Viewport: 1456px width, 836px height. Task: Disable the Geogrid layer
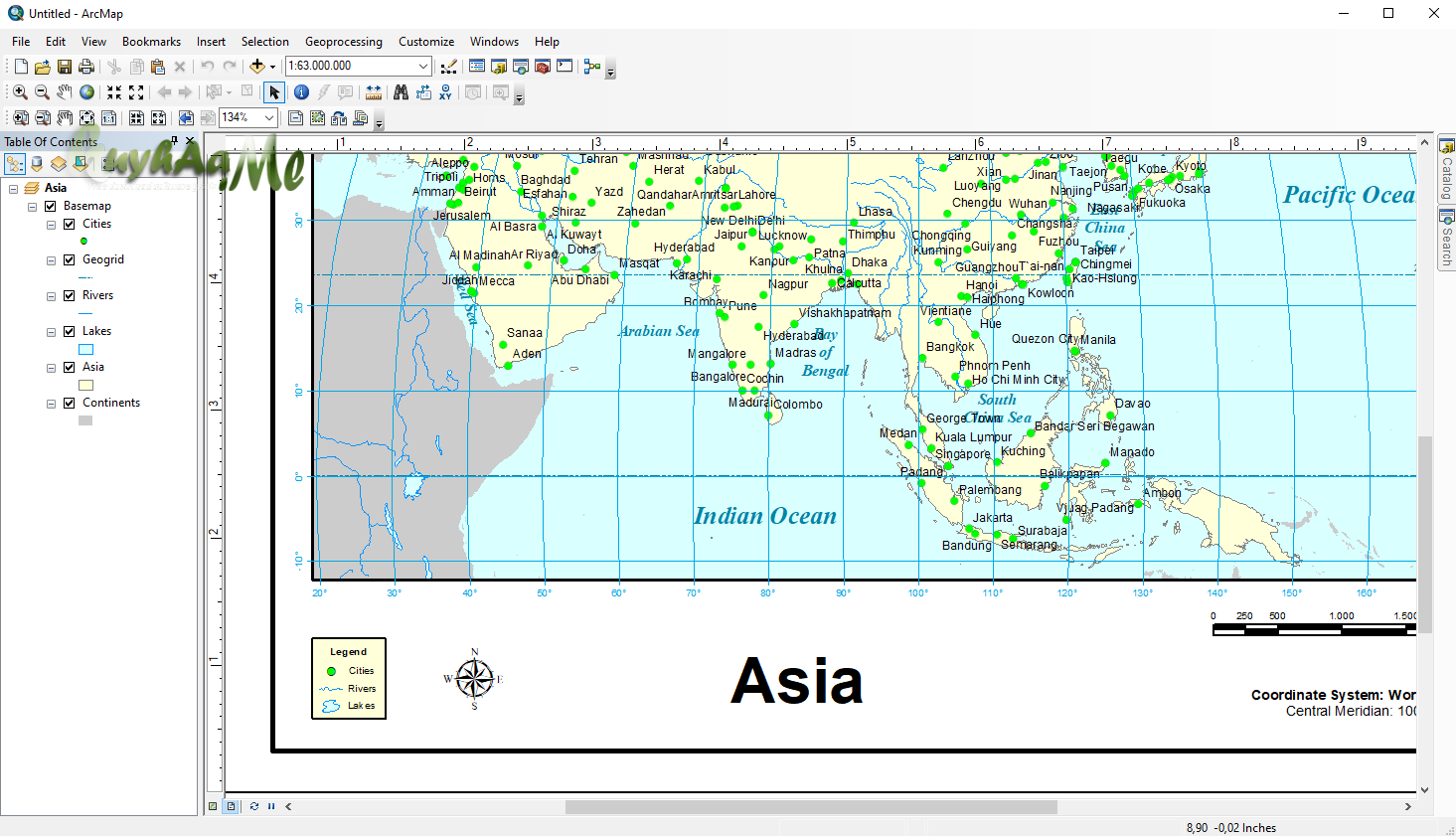tap(69, 259)
